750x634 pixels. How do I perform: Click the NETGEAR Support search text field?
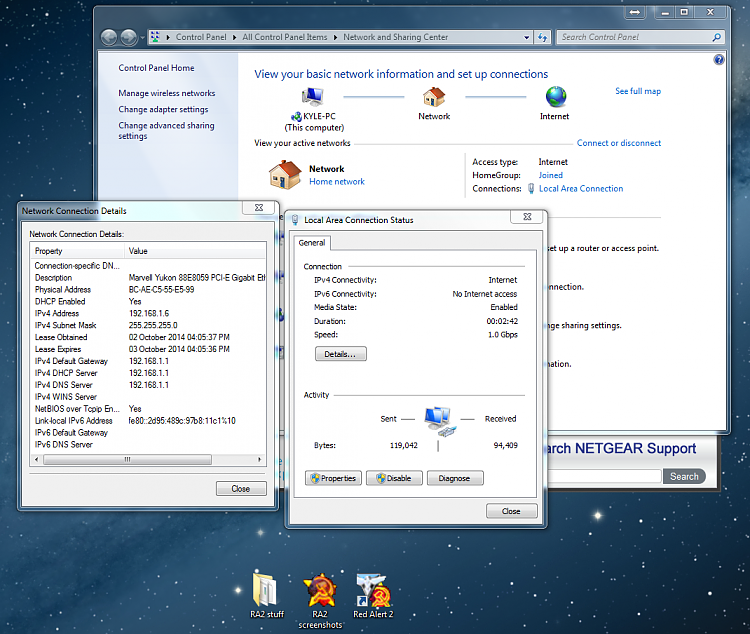pos(604,476)
